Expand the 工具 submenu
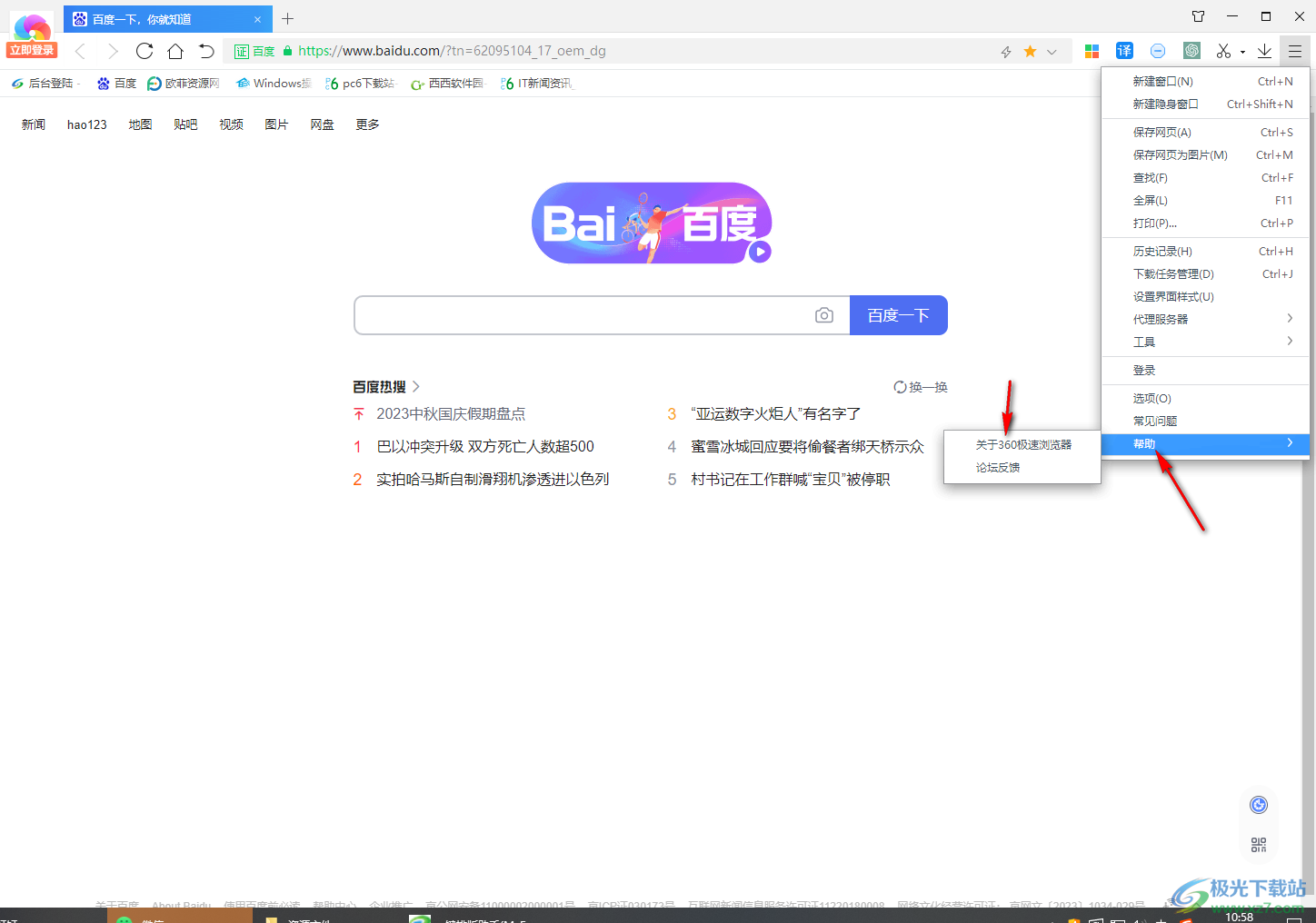This screenshot has height=923, width=1316. point(1205,342)
